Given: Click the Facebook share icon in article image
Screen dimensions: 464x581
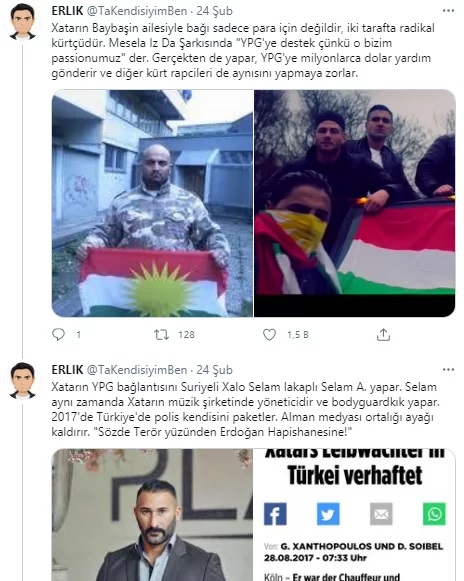Looking at the screenshot, I should click(275, 514).
